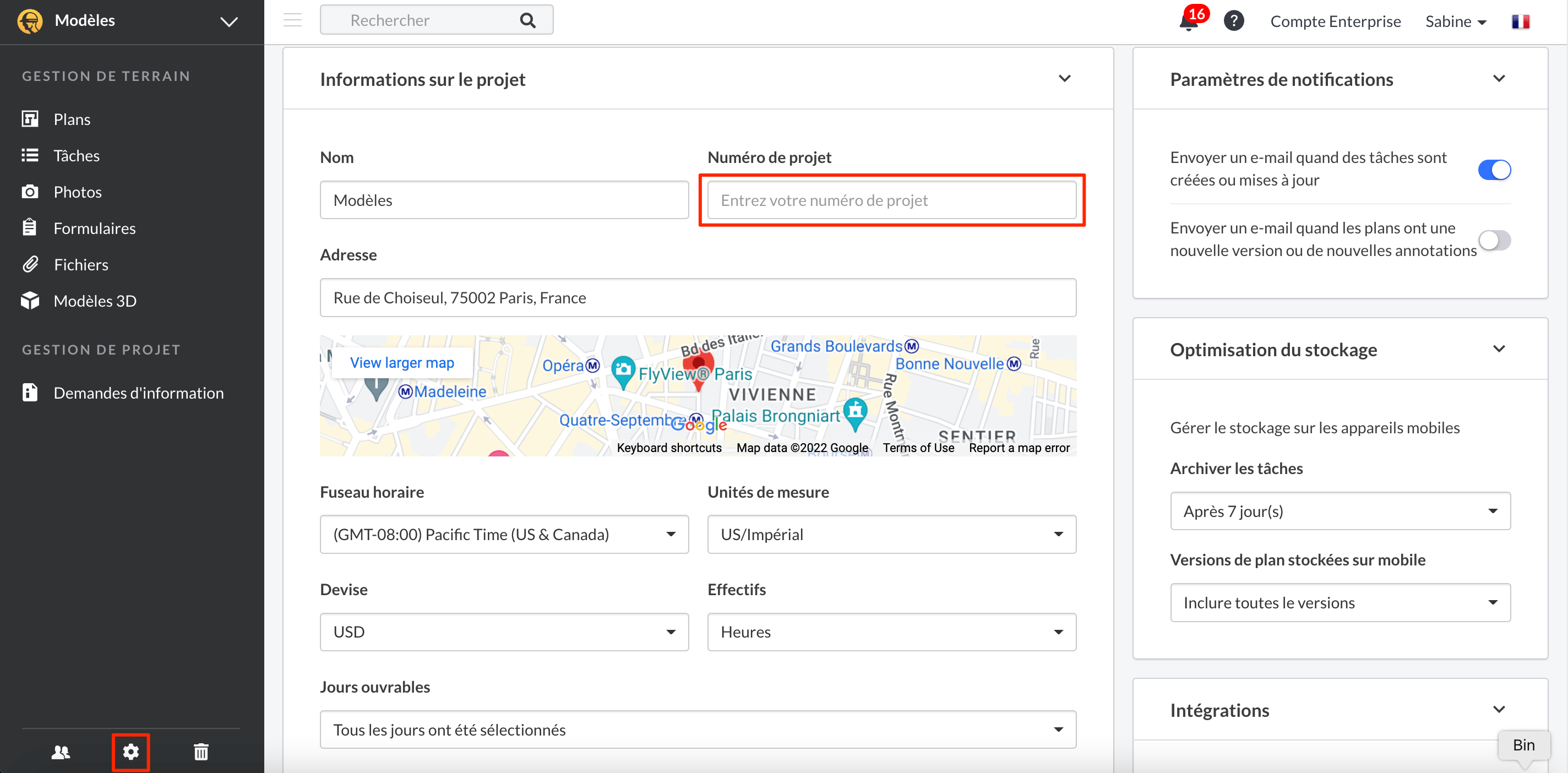Click the Adresse field with Rue de Choiseul

[698, 298]
